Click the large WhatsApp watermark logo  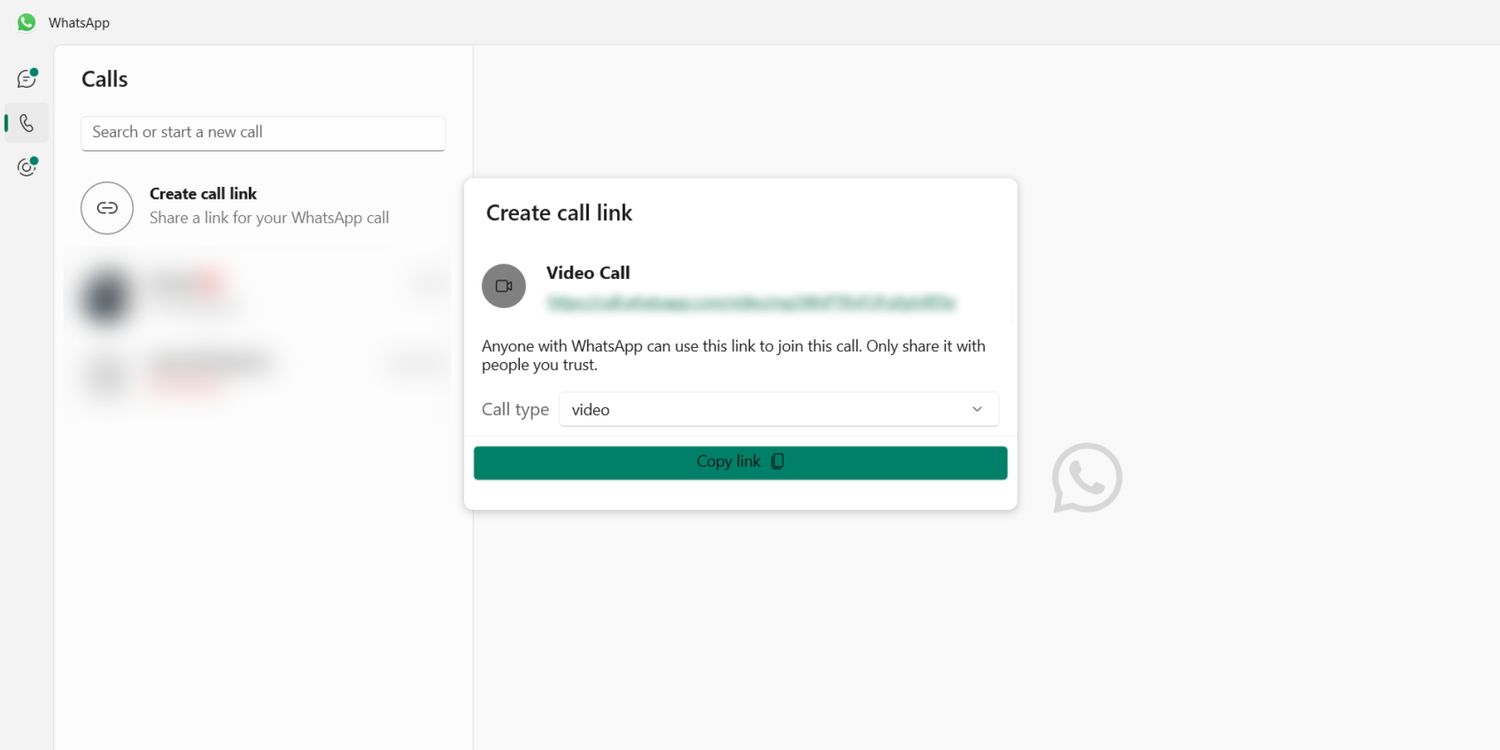point(1087,478)
